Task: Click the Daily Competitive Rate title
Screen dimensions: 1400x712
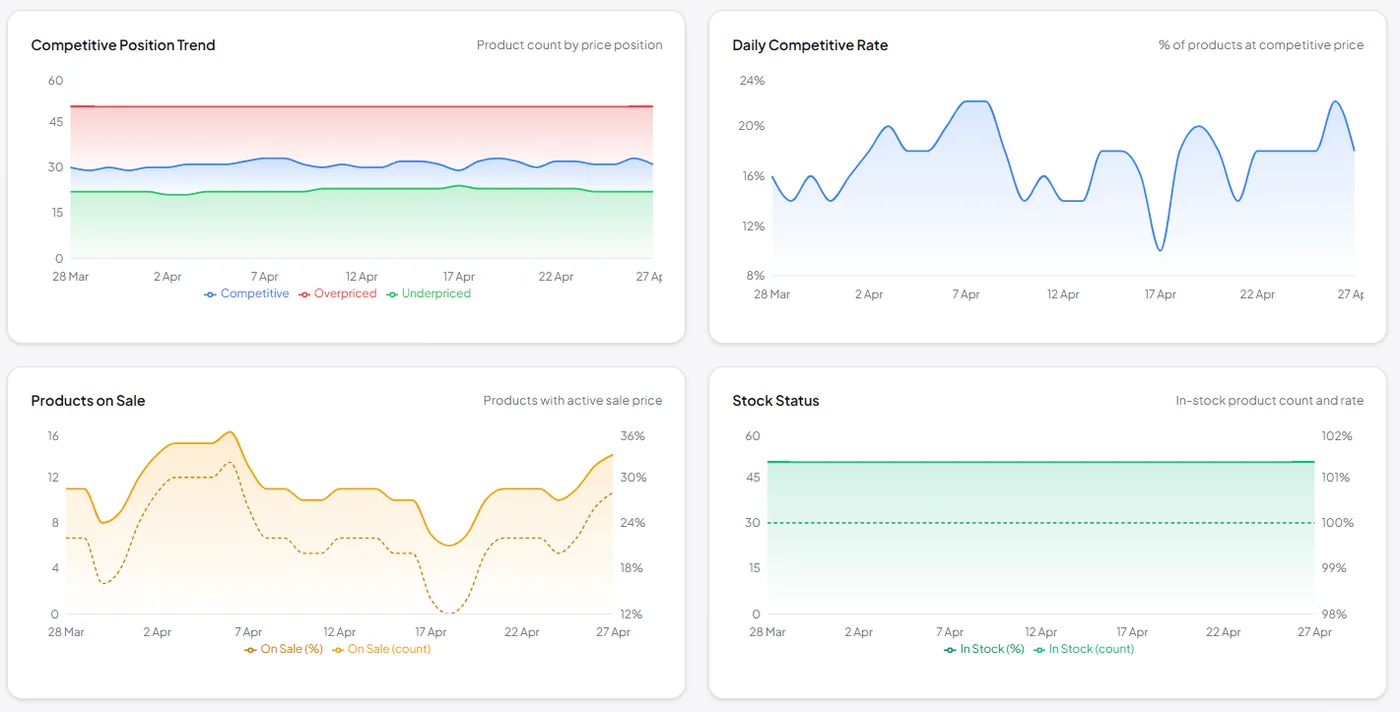Action: click(x=810, y=45)
